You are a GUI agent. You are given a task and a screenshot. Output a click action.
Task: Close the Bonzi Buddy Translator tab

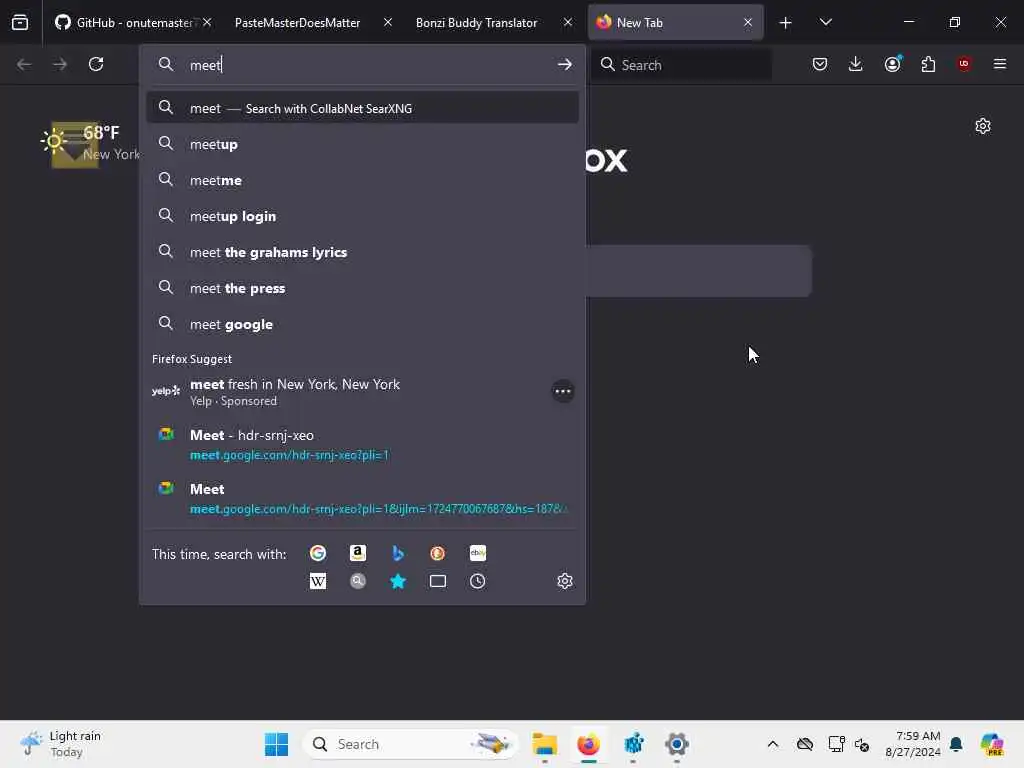pyautogui.click(x=568, y=23)
